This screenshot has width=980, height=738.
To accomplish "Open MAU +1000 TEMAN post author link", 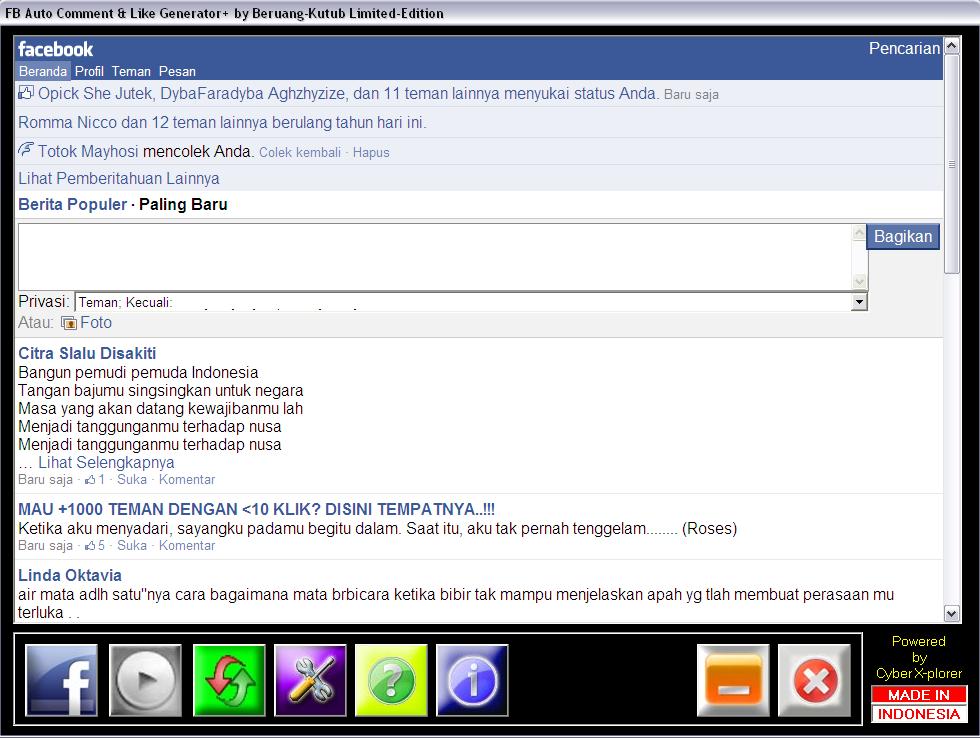I will (256, 509).
